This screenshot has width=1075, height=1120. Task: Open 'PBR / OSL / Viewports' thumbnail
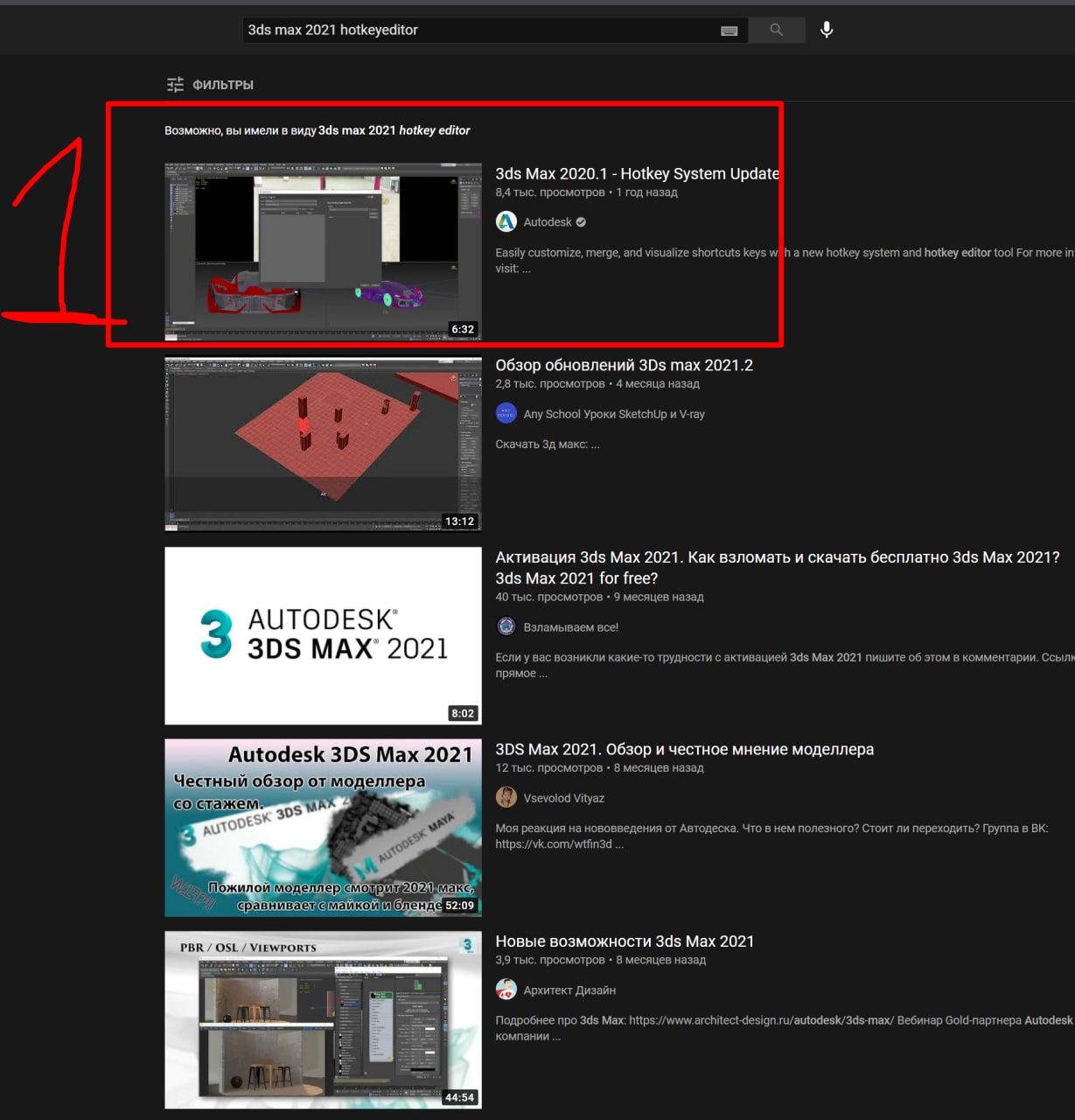coord(323,1020)
